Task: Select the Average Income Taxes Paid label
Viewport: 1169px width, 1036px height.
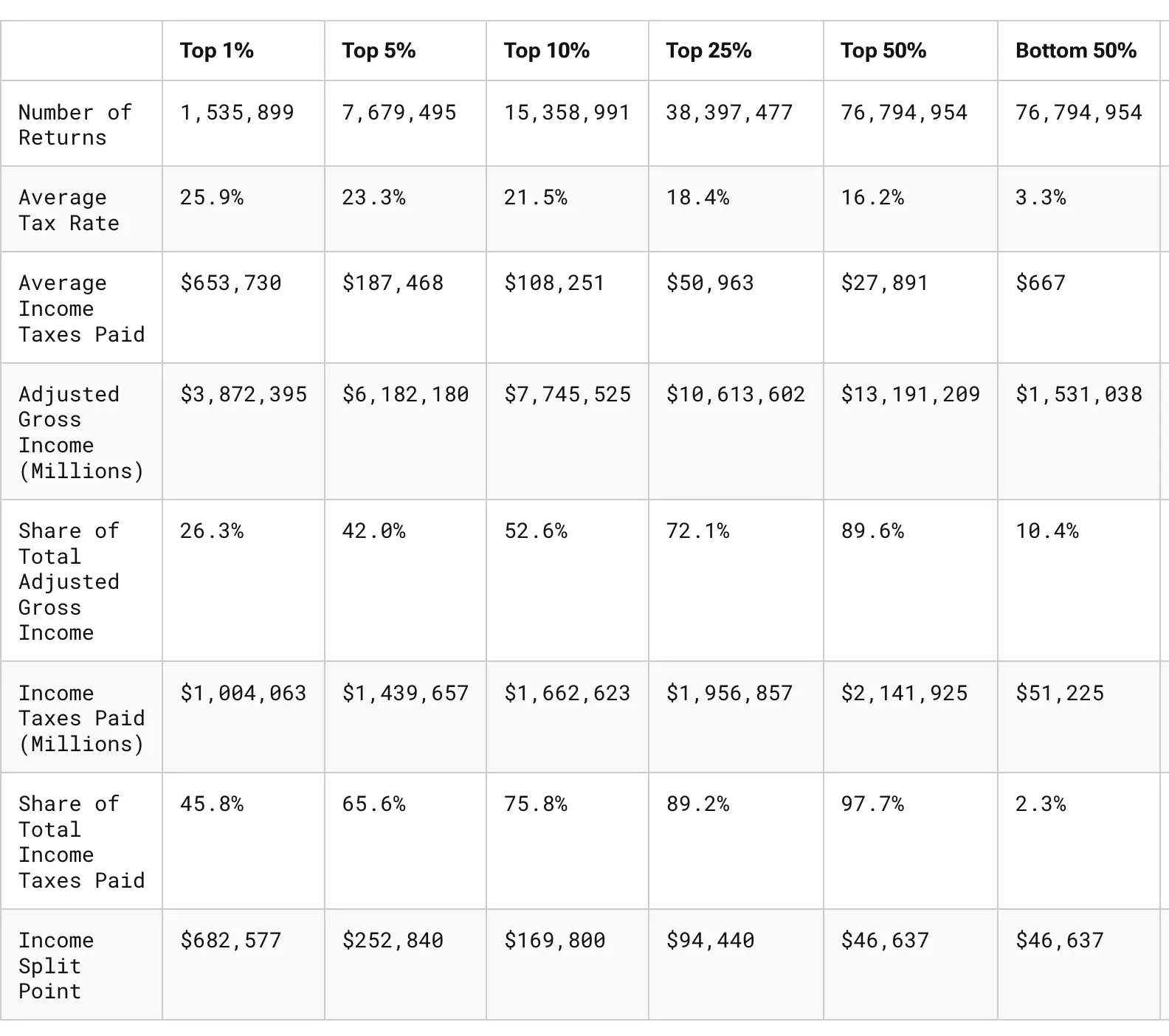Action: 81,308
